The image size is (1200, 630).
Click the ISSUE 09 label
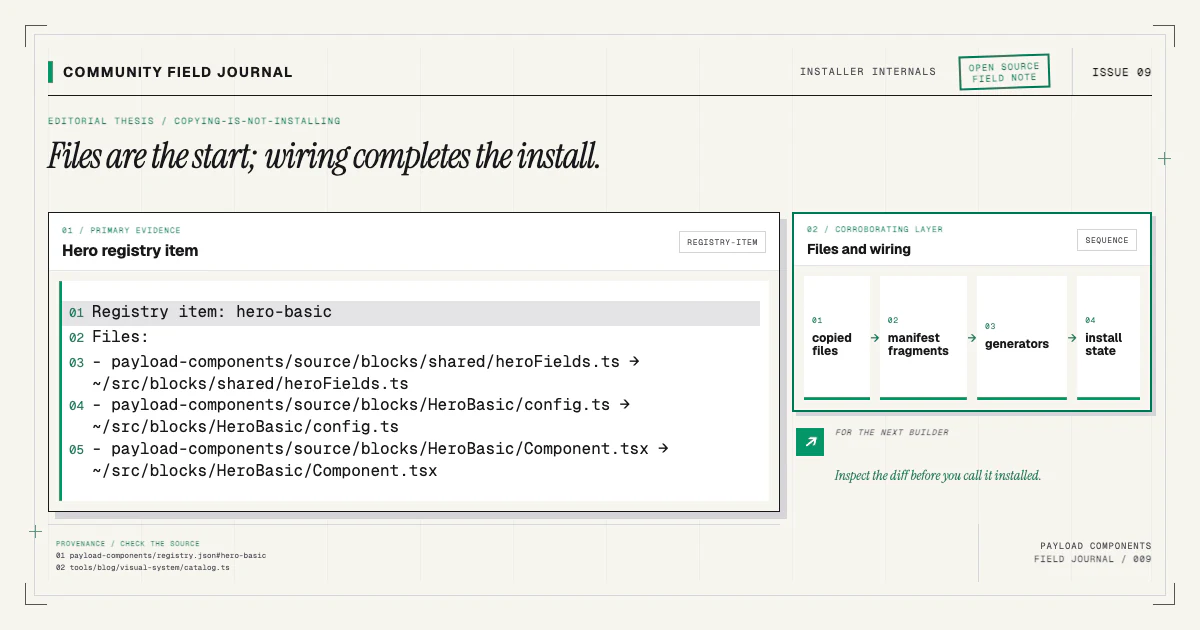click(1121, 72)
